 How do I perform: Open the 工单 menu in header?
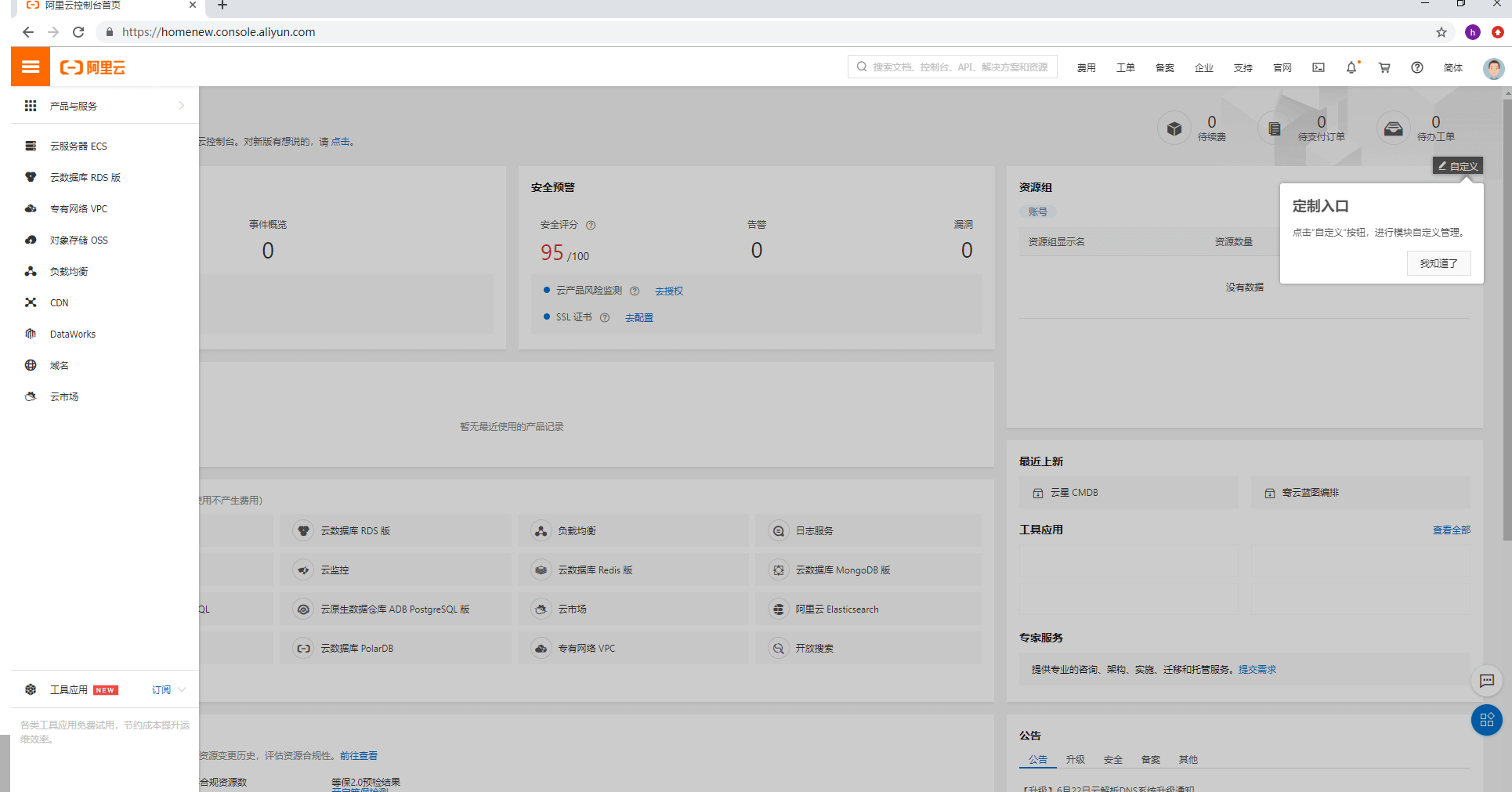[1126, 67]
